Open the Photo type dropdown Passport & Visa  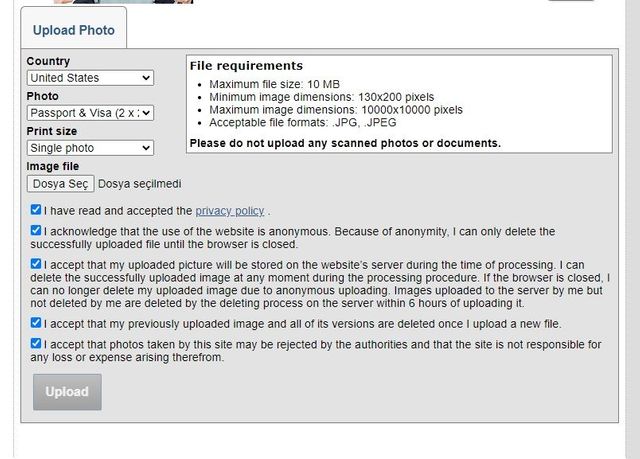point(90,113)
